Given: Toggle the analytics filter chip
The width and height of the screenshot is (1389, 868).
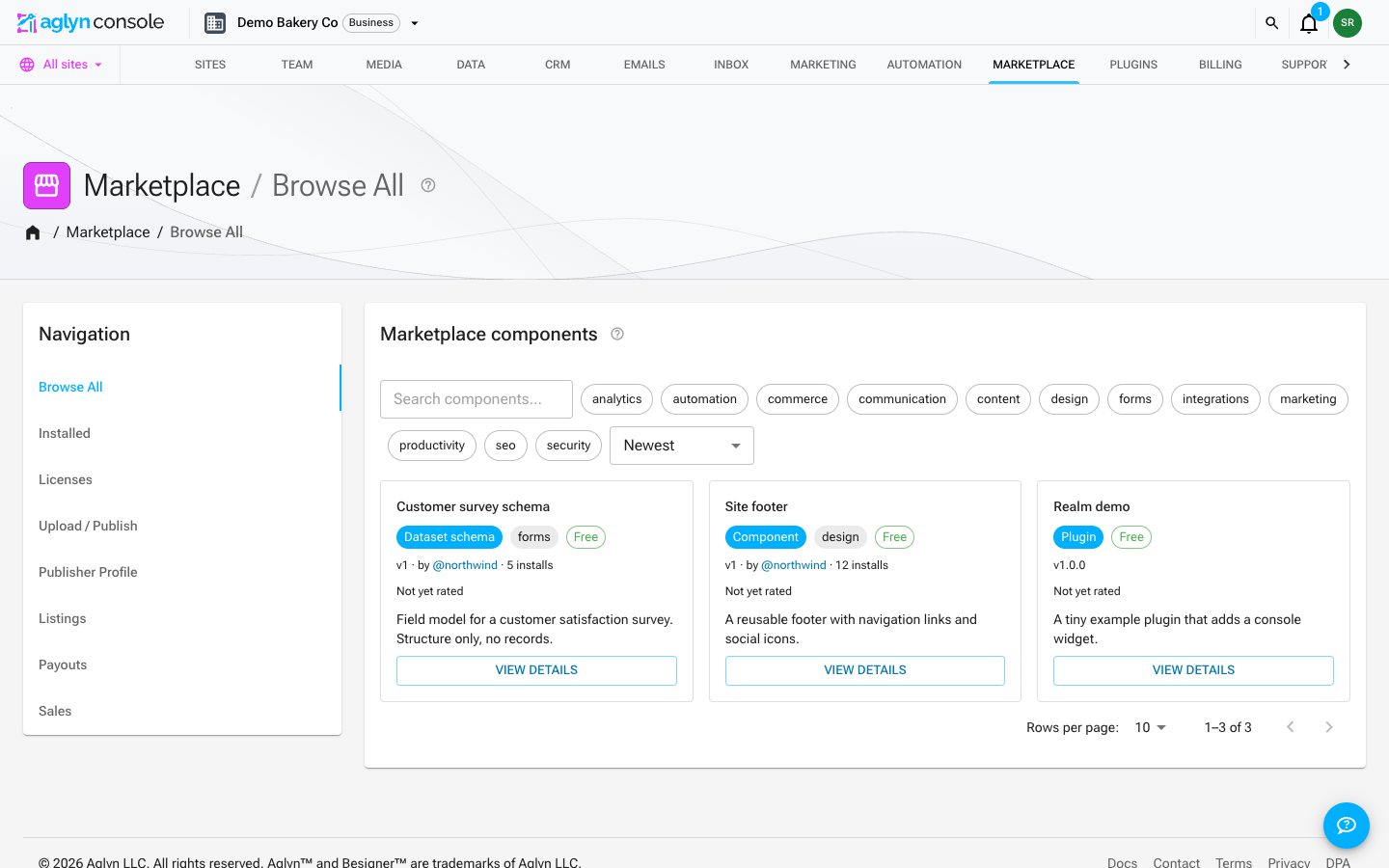Looking at the screenshot, I should [x=617, y=399].
